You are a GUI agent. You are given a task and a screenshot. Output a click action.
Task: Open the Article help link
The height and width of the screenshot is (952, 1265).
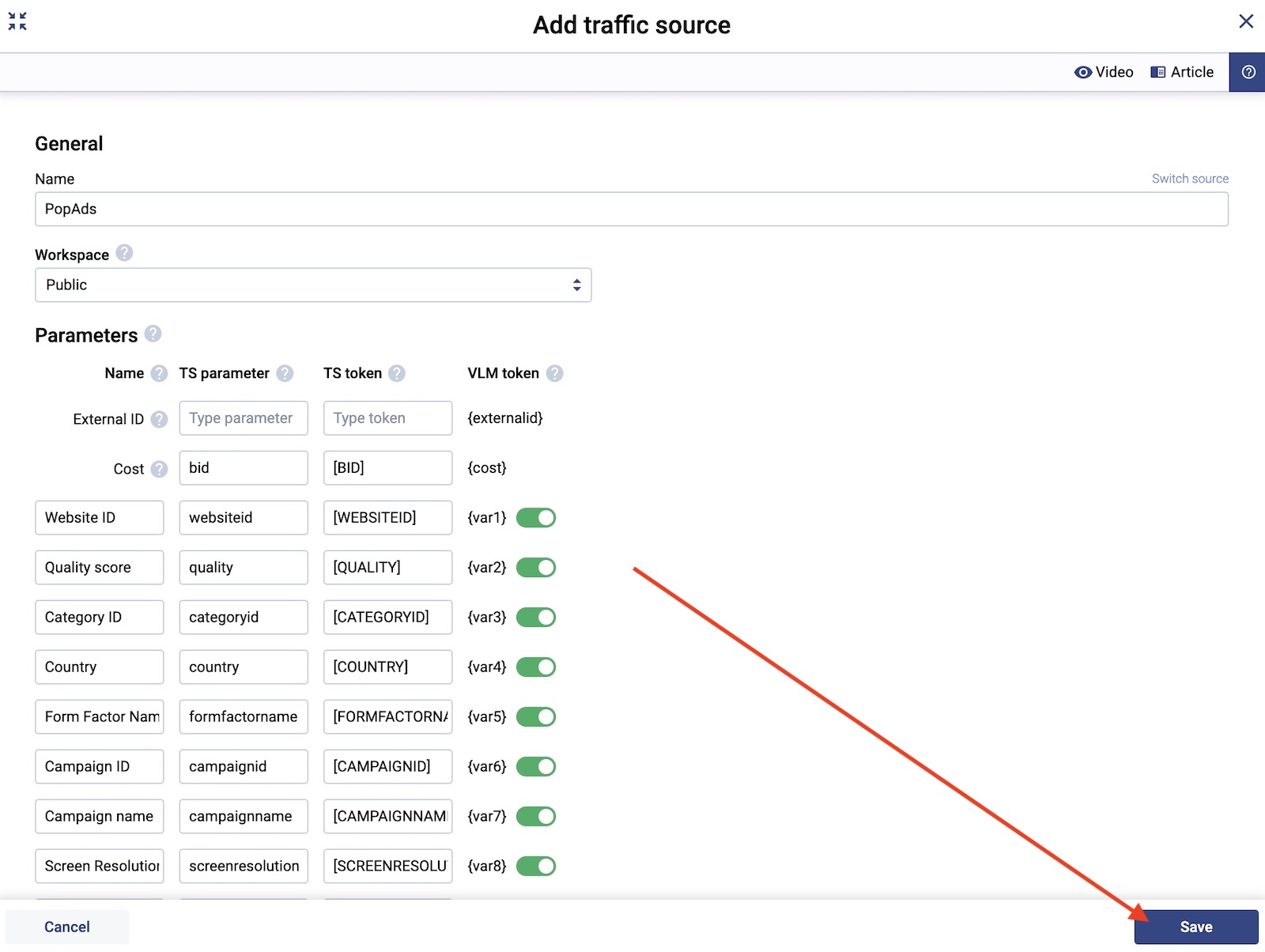1182,72
